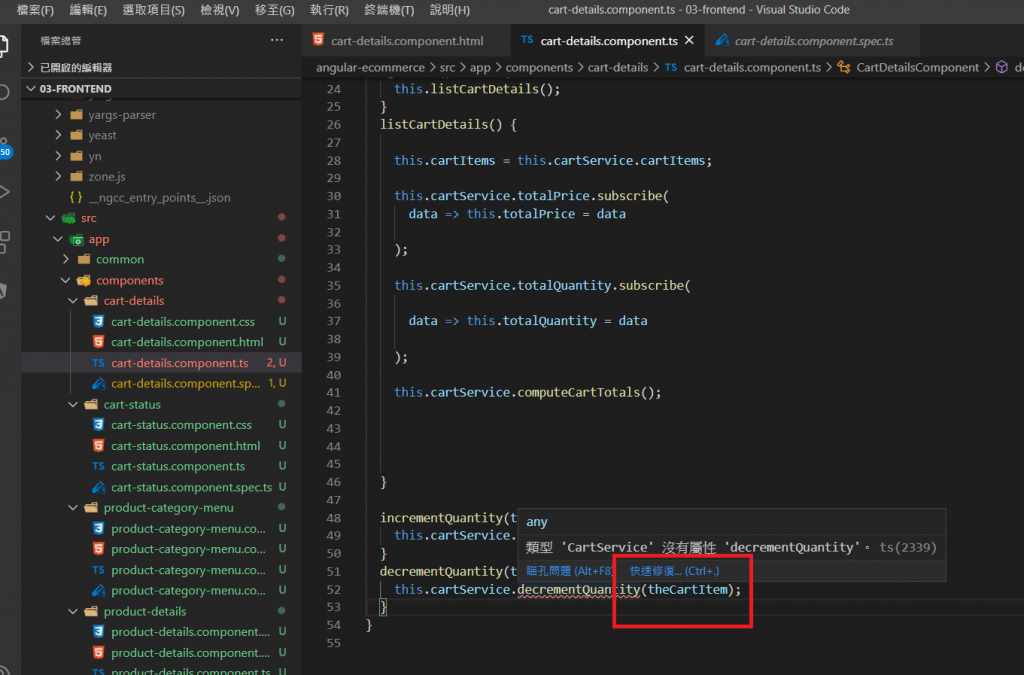Switch to cart-details.component.spec.ts tab
The image size is (1024, 675).
tap(813, 41)
